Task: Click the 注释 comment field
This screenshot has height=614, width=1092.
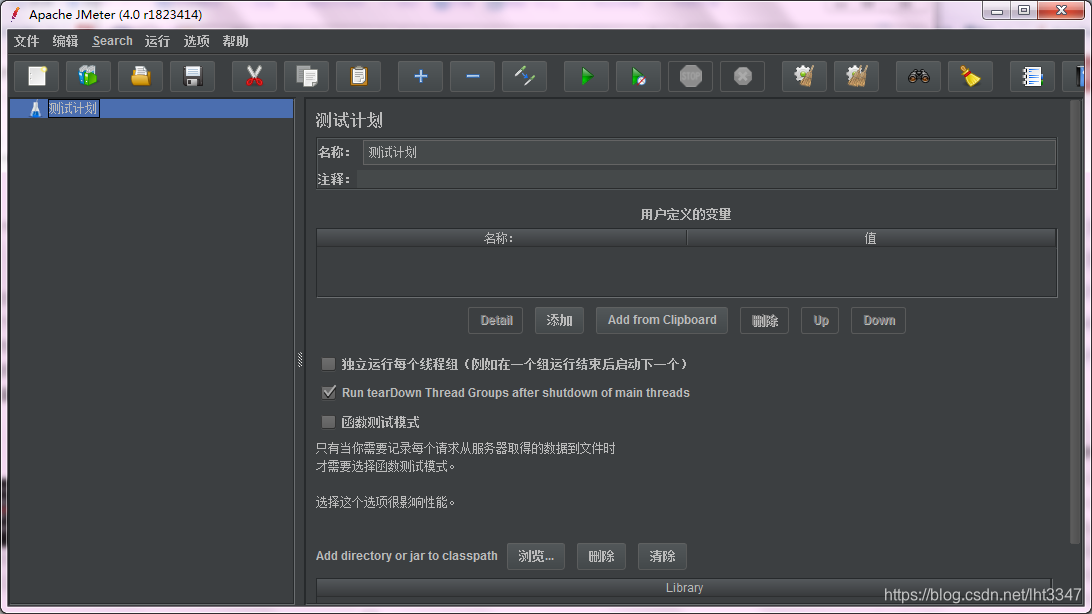Action: pos(706,180)
